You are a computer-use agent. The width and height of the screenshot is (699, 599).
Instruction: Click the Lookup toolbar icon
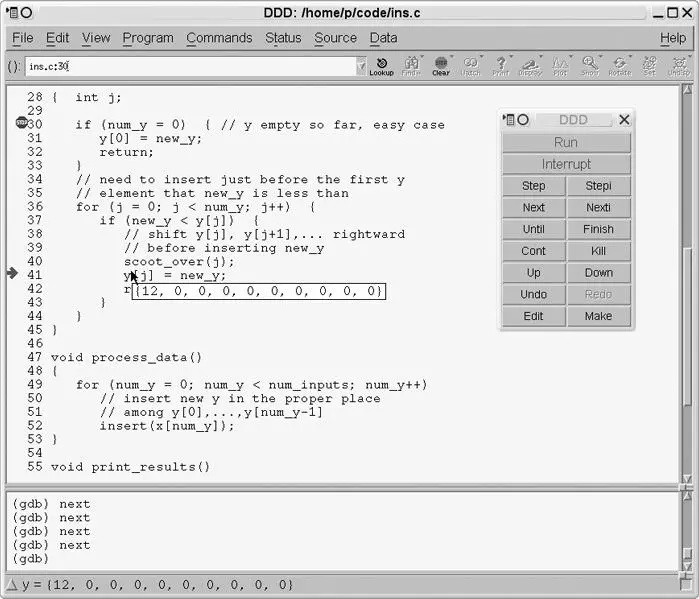point(381,65)
